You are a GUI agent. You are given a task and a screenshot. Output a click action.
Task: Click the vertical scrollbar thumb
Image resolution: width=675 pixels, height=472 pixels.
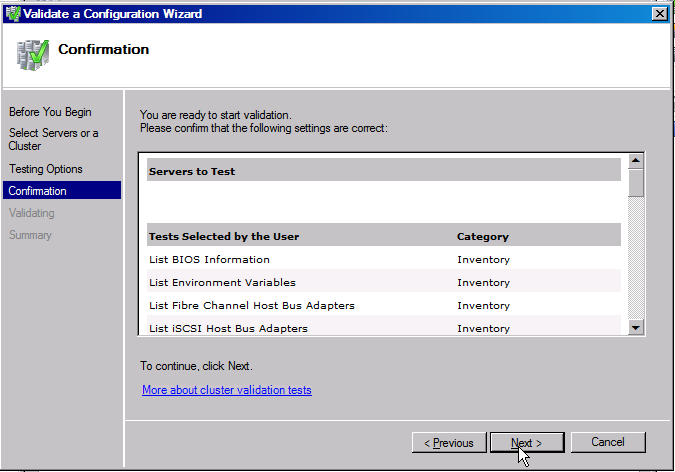pos(636,184)
